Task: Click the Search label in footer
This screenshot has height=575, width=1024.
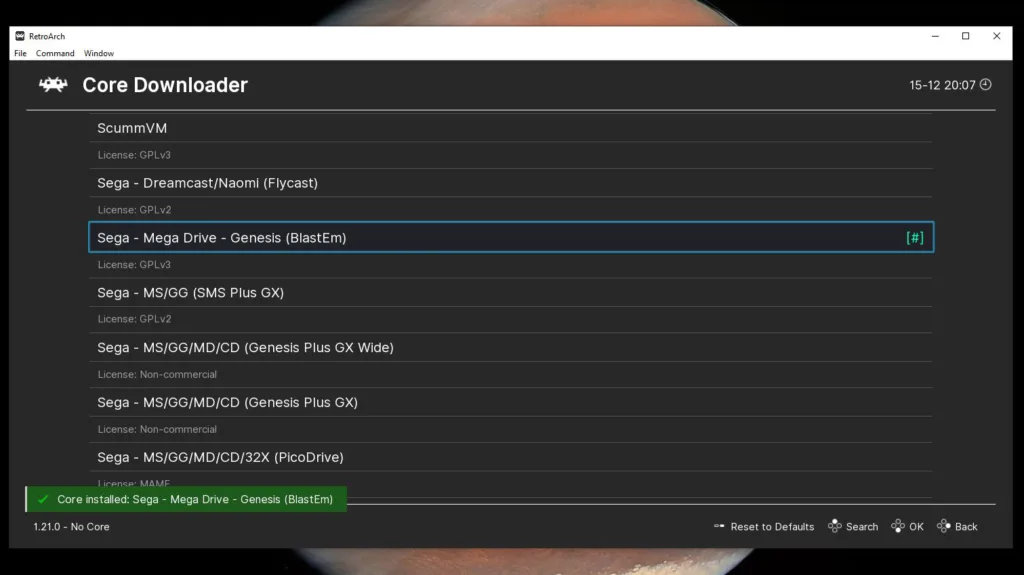Action: click(x=861, y=527)
